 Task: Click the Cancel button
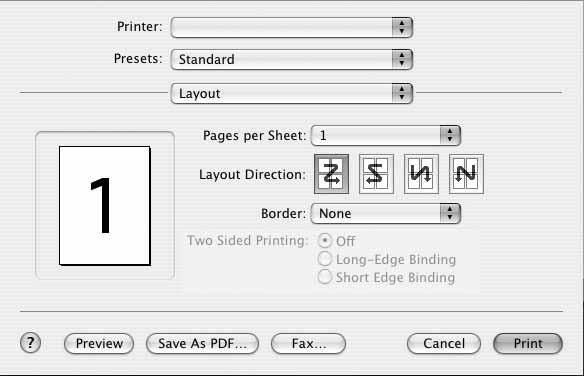click(444, 343)
